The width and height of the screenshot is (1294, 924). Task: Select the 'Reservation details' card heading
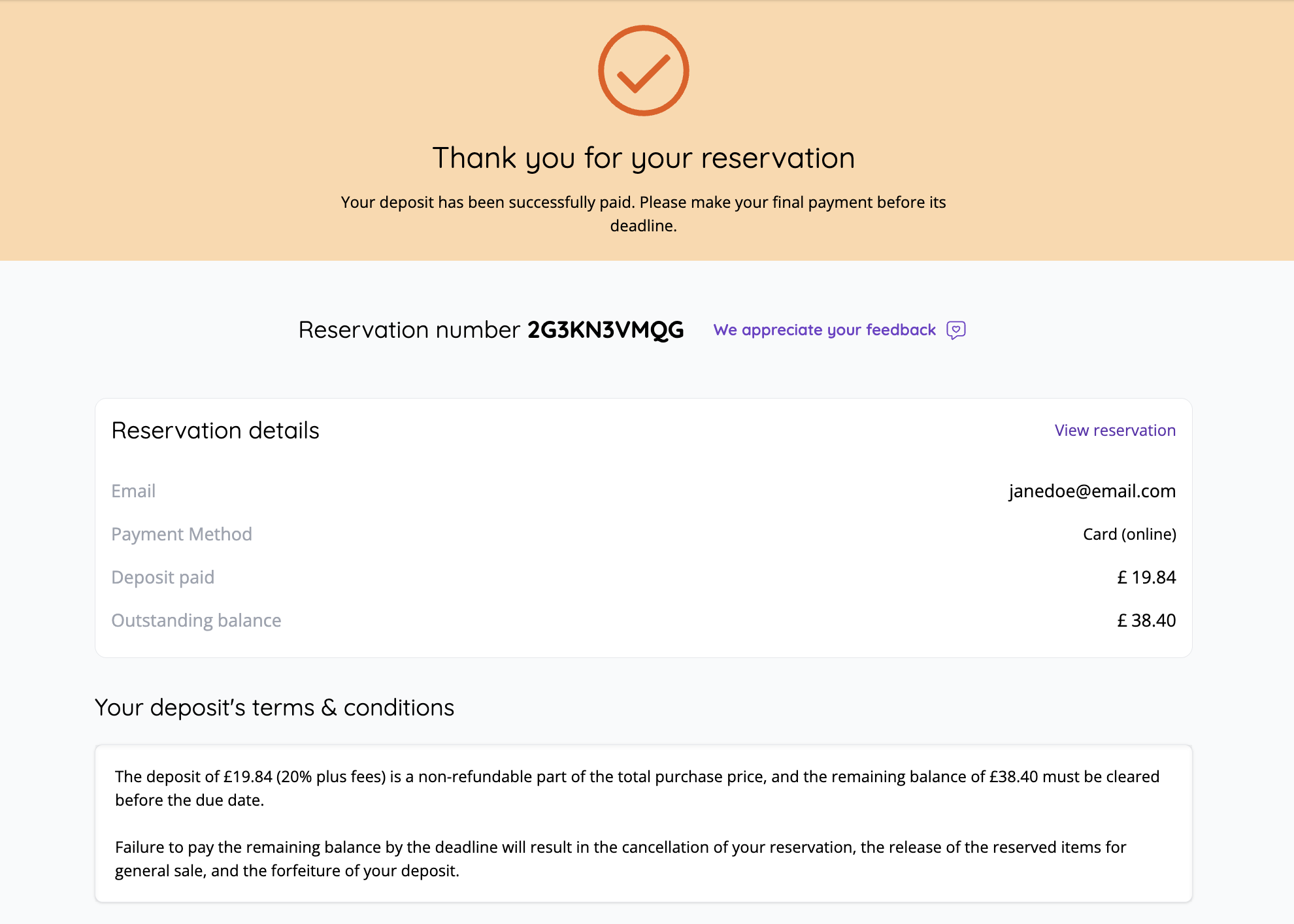point(216,431)
